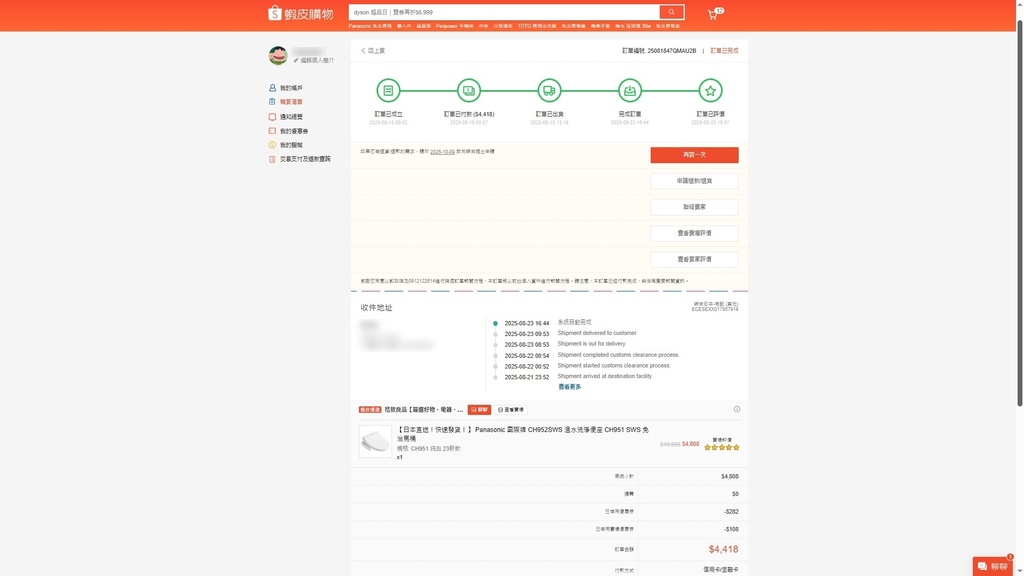
Task: Click the my account person icon
Action: click(272, 88)
